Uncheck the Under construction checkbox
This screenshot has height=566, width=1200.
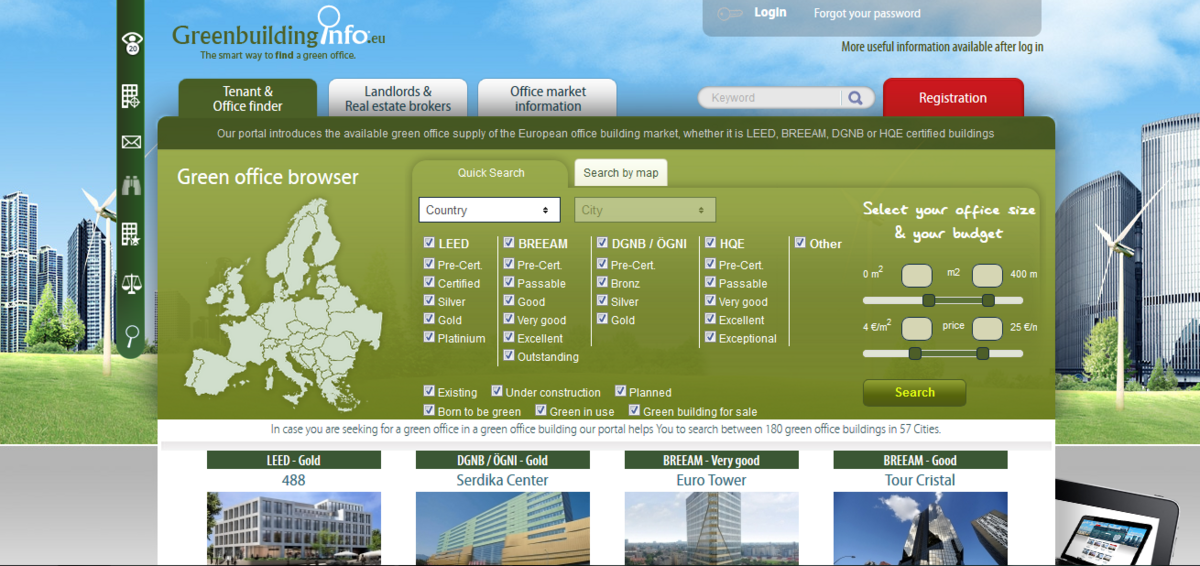497,392
